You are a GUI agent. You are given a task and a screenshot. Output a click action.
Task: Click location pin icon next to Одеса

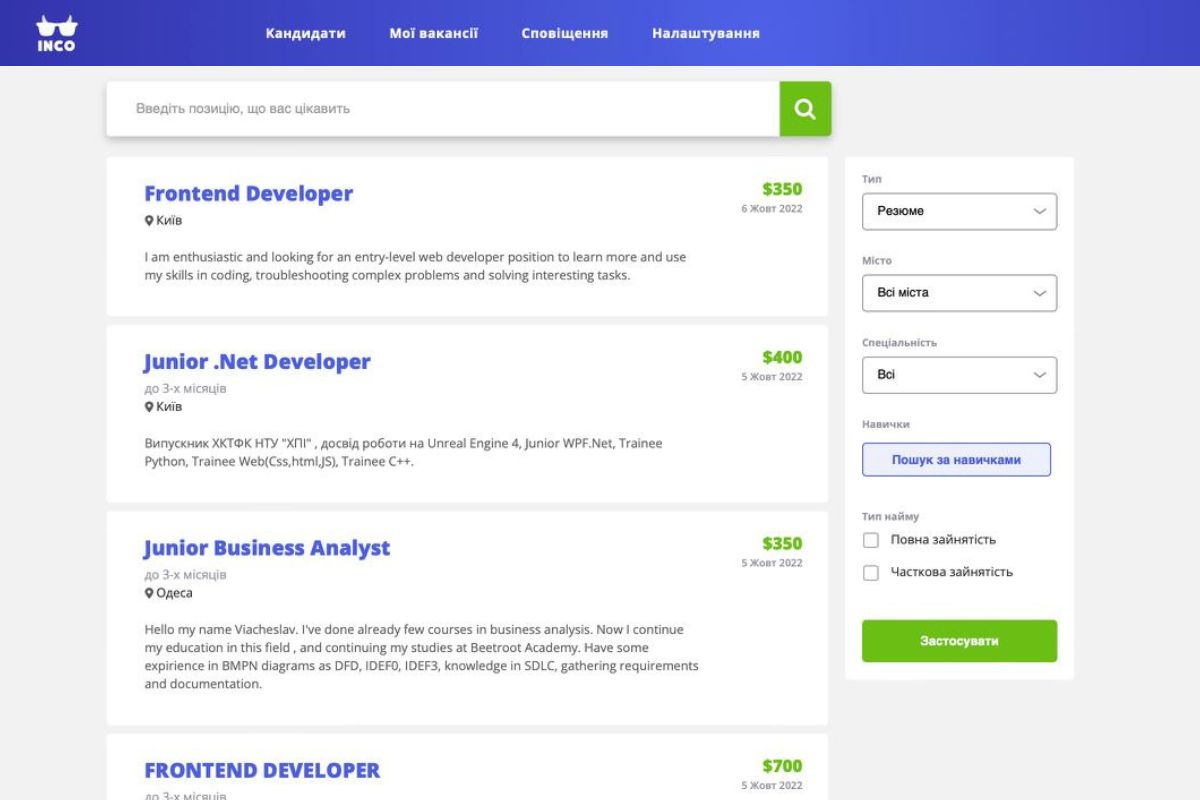point(149,593)
